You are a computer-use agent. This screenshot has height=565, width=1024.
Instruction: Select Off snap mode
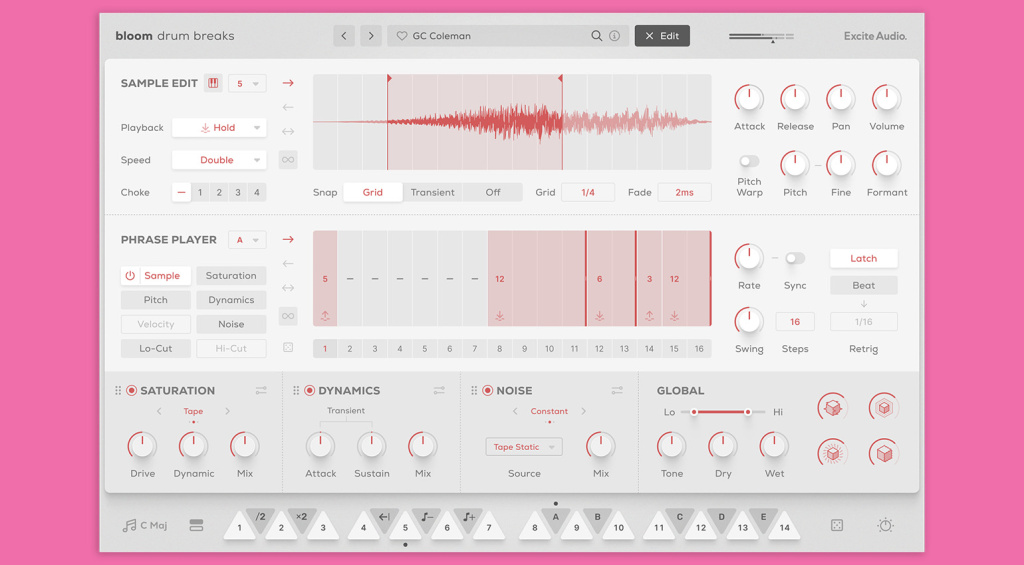pos(492,193)
